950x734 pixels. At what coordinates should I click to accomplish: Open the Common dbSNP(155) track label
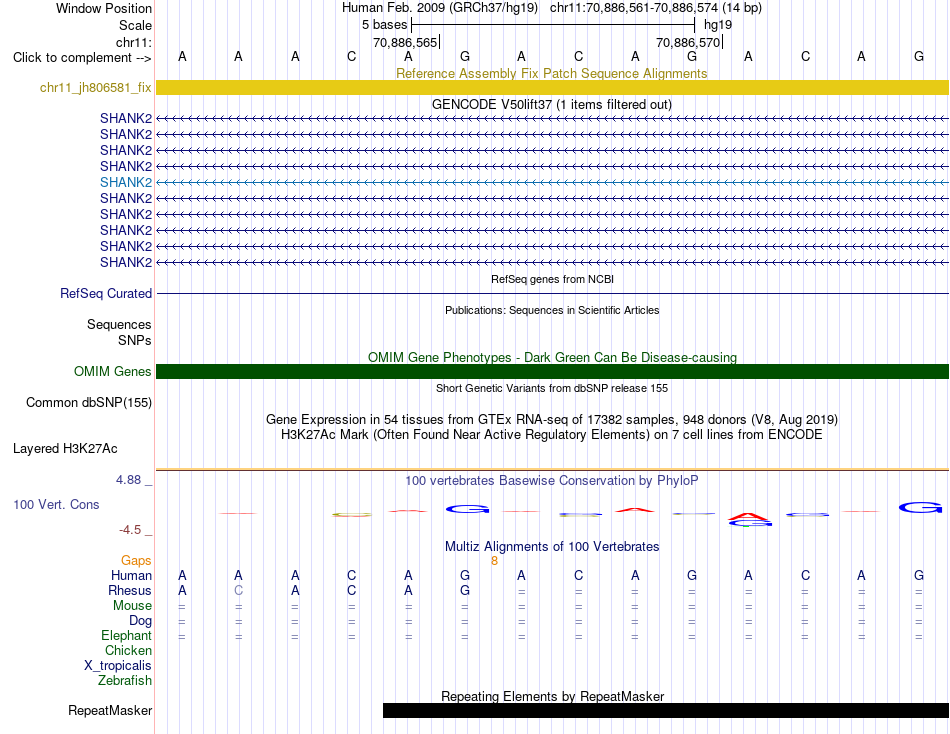pyautogui.click(x=88, y=402)
